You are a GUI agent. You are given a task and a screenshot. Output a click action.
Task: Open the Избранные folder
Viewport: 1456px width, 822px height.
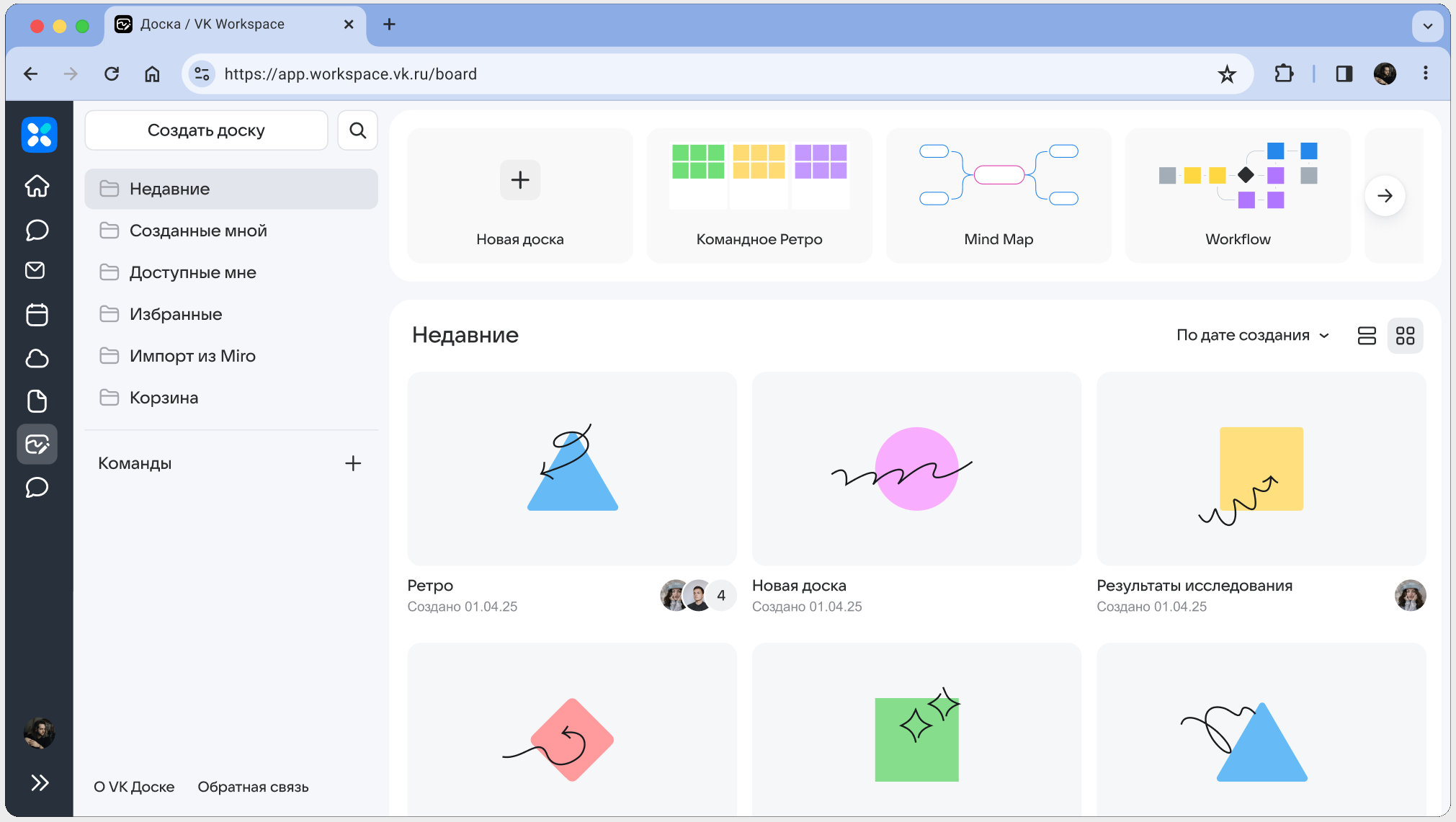click(x=175, y=314)
